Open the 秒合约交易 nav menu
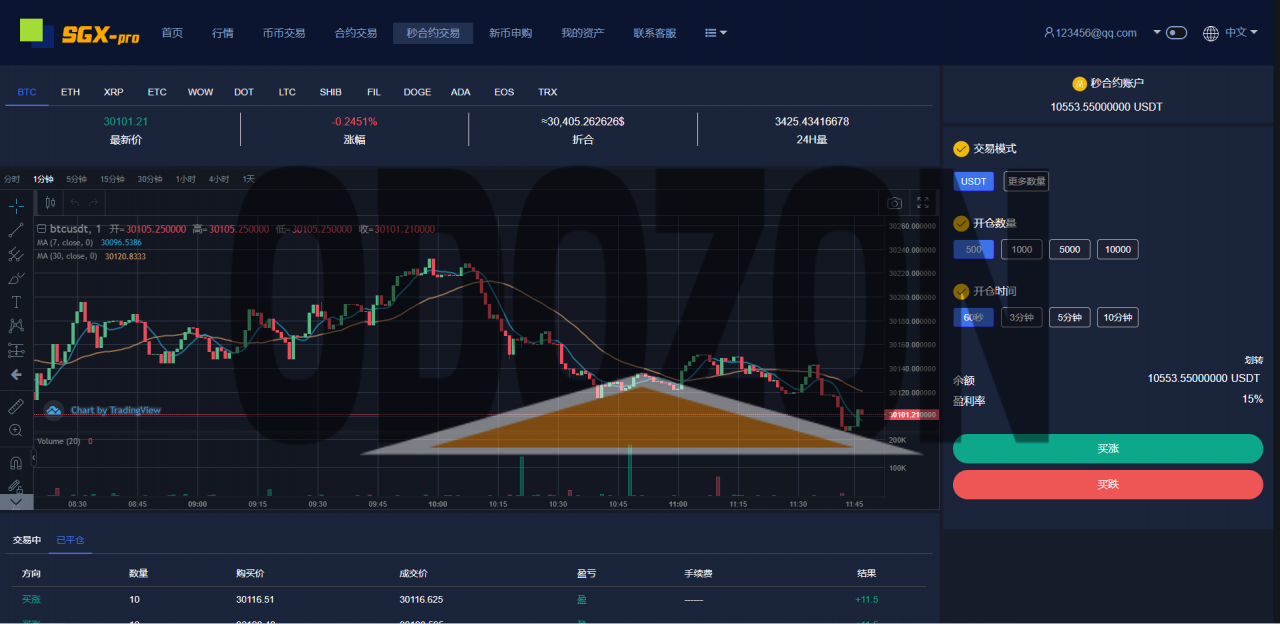 pyautogui.click(x=433, y=33)
